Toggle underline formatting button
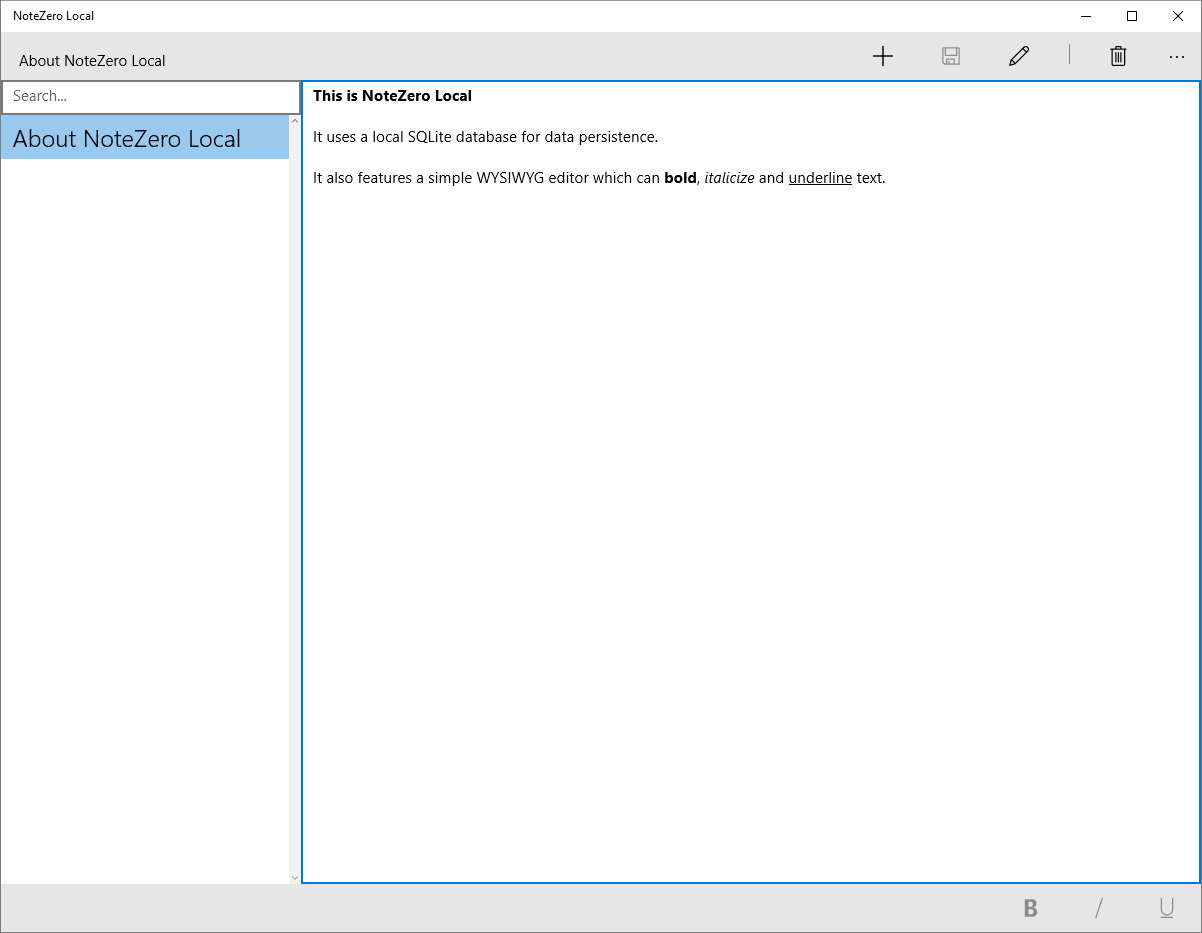 click(1167, 908)
